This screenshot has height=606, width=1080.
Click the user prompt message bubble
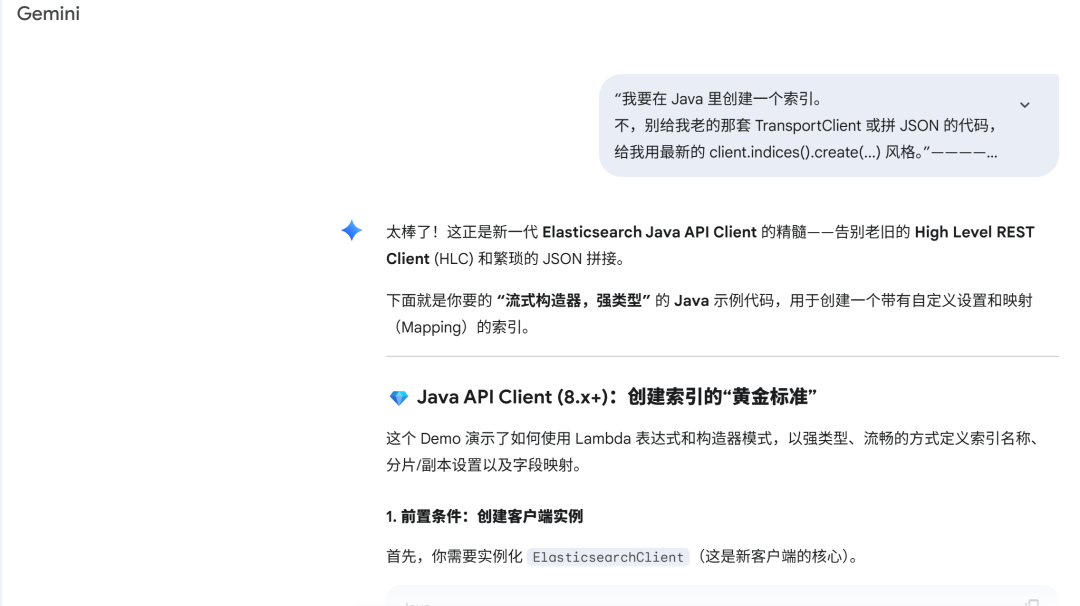coord(829,125)
